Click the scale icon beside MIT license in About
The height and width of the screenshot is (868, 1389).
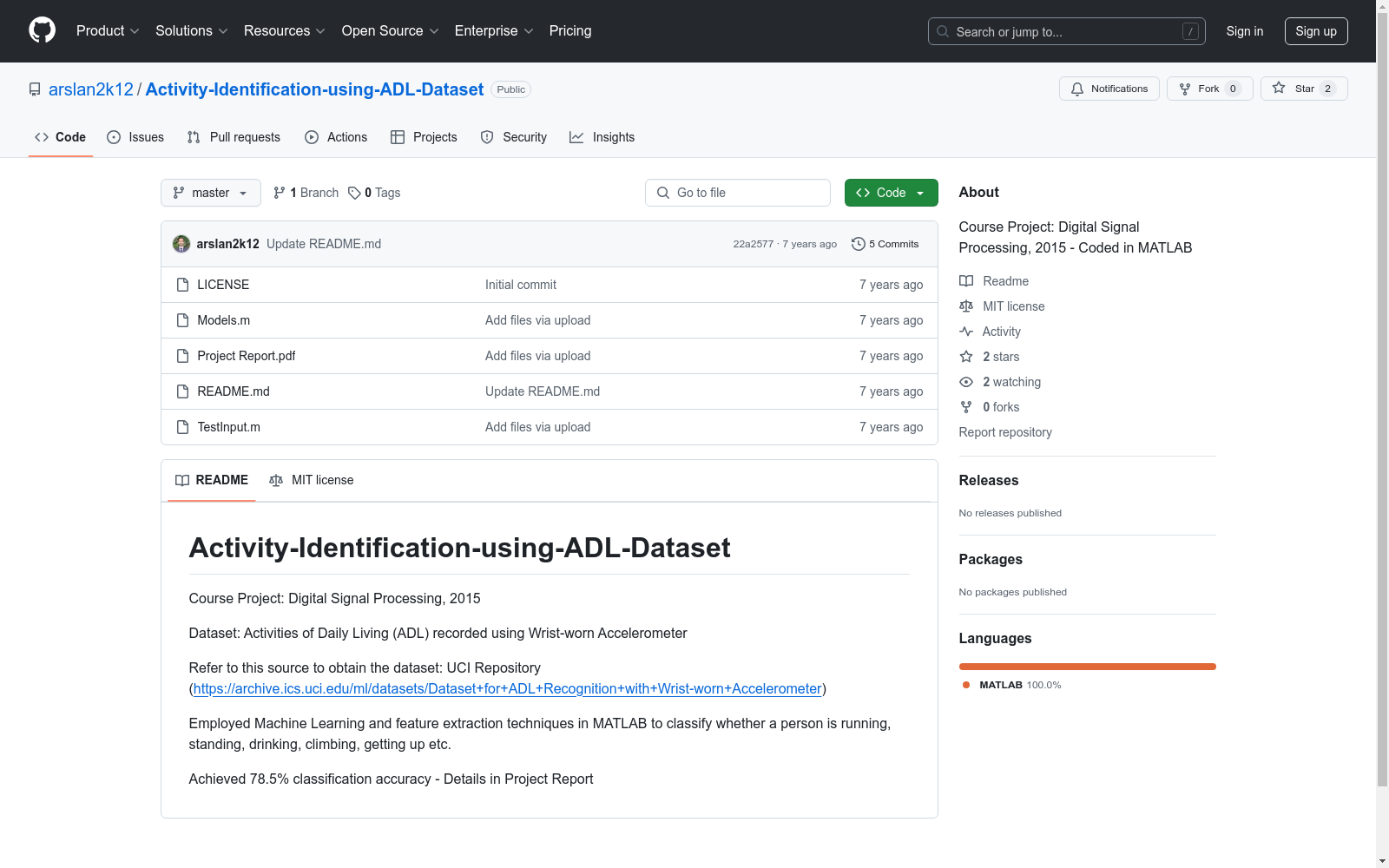tap(966, 306)
